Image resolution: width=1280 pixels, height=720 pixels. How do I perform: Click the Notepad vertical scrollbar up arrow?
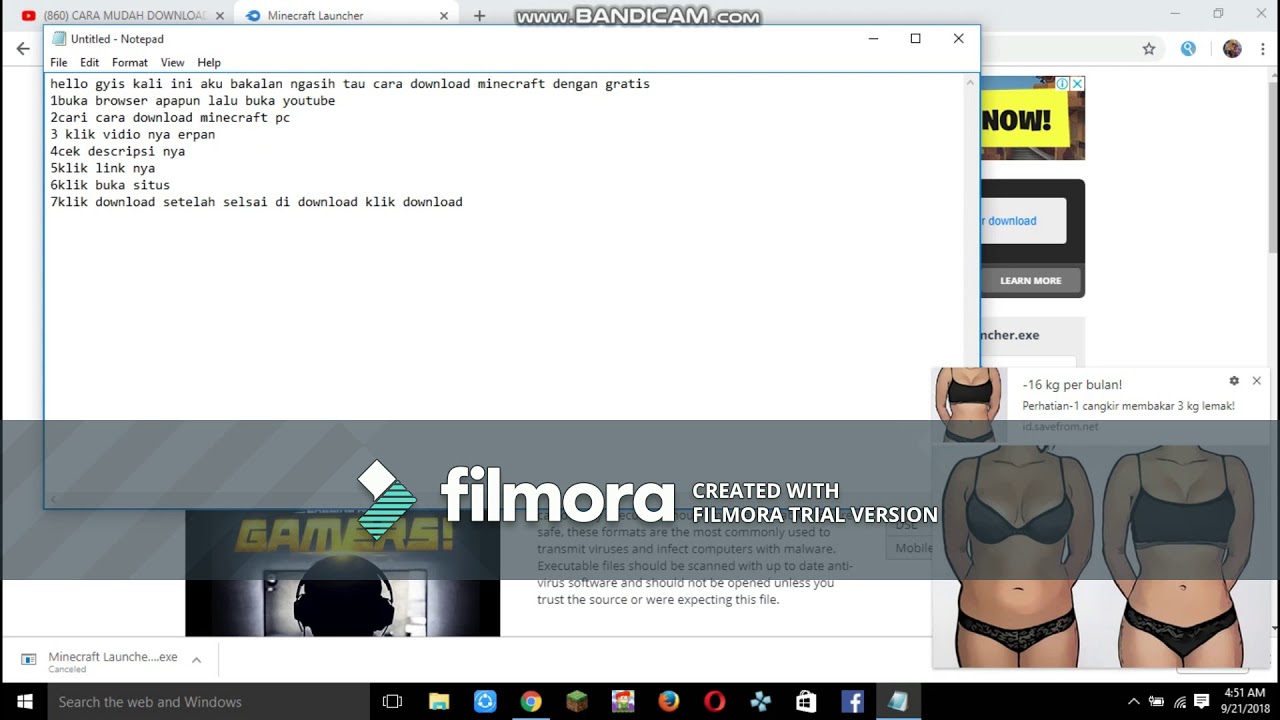click(969, 83)
